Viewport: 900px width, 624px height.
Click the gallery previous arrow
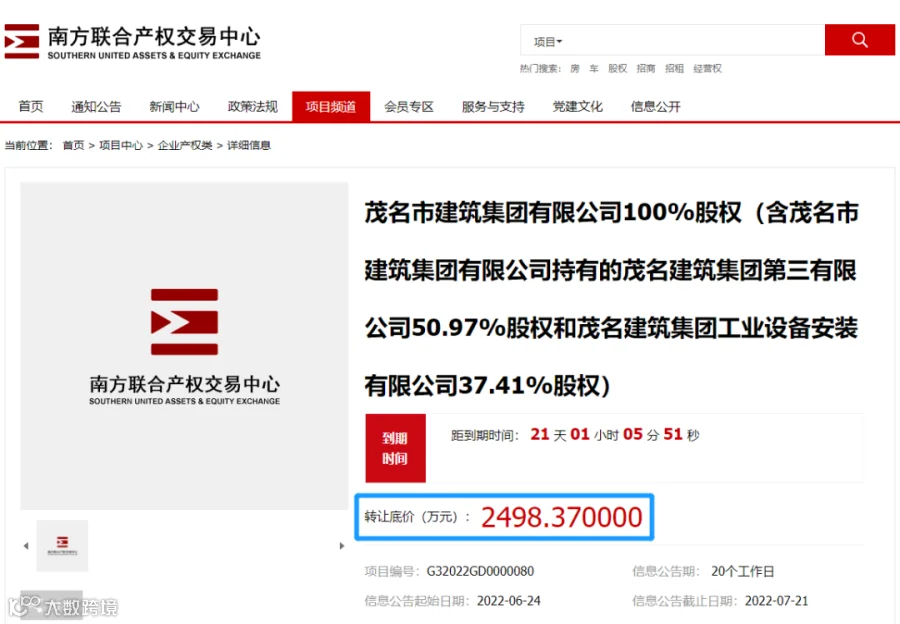pyautogui.click(x=26, y=546)
